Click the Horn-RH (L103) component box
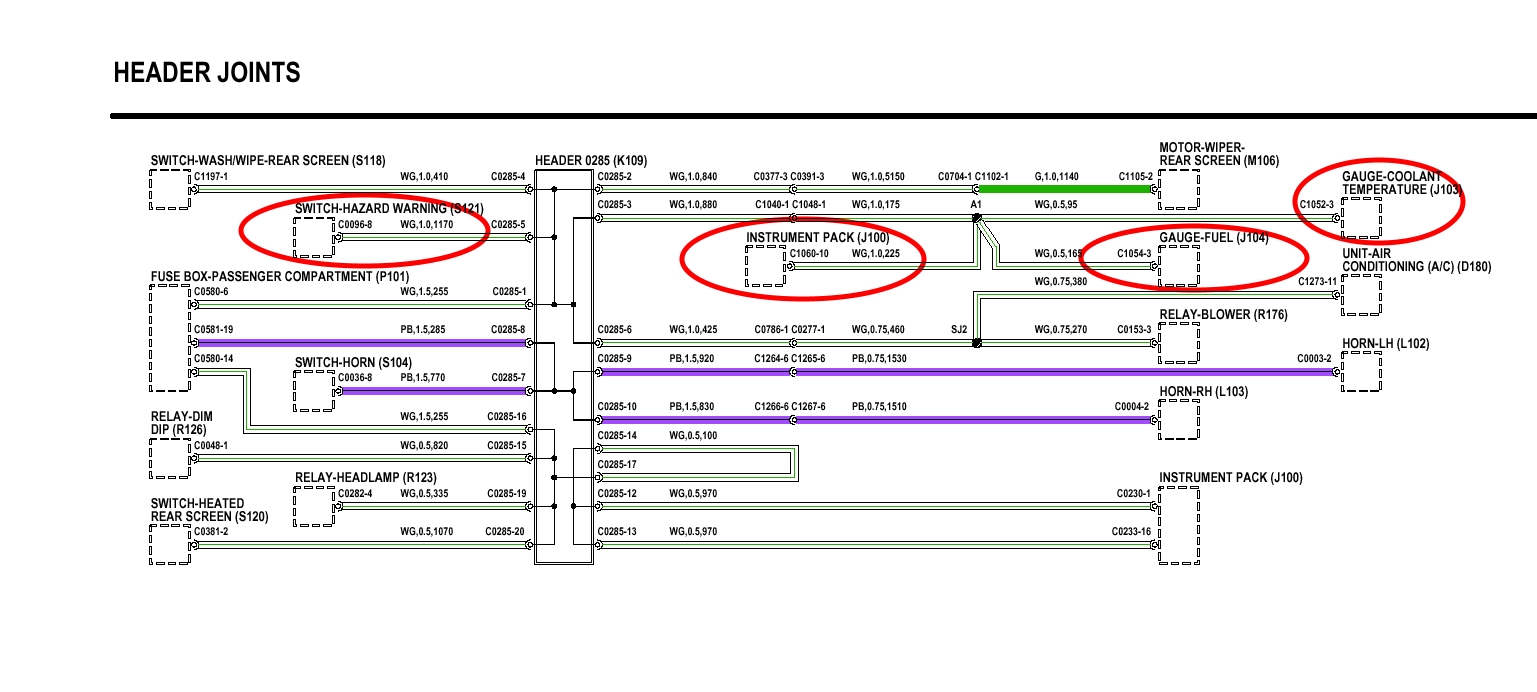This screenshot has width=1537, height=692. 1178,420
